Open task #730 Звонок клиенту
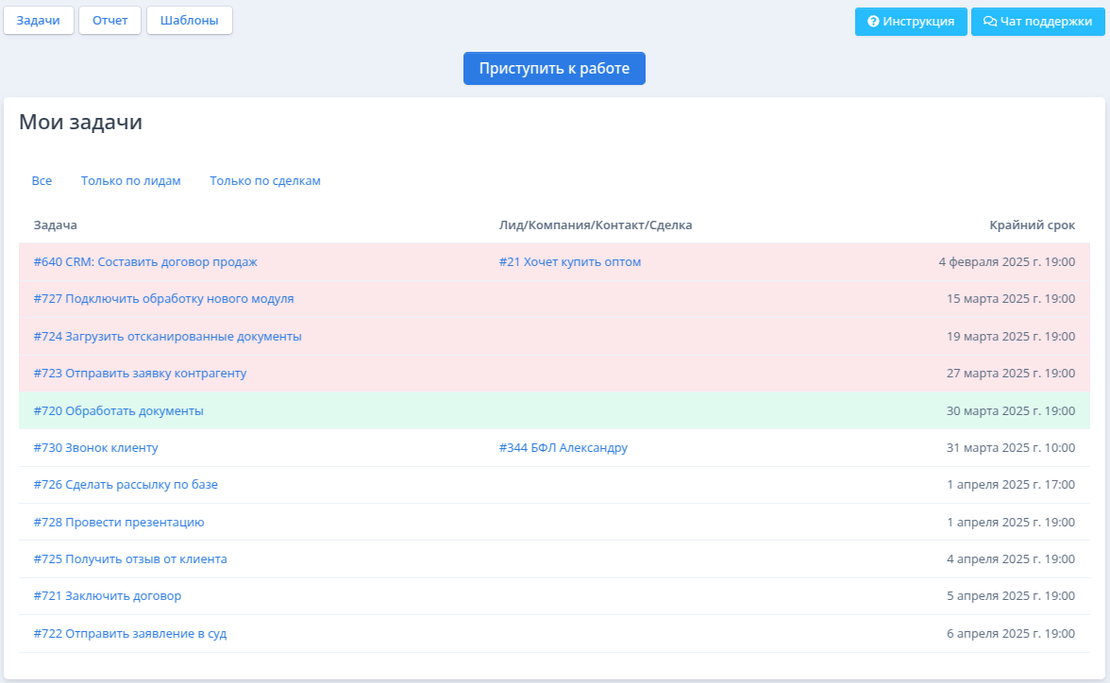1110x683 pixels. coord(95,448)
